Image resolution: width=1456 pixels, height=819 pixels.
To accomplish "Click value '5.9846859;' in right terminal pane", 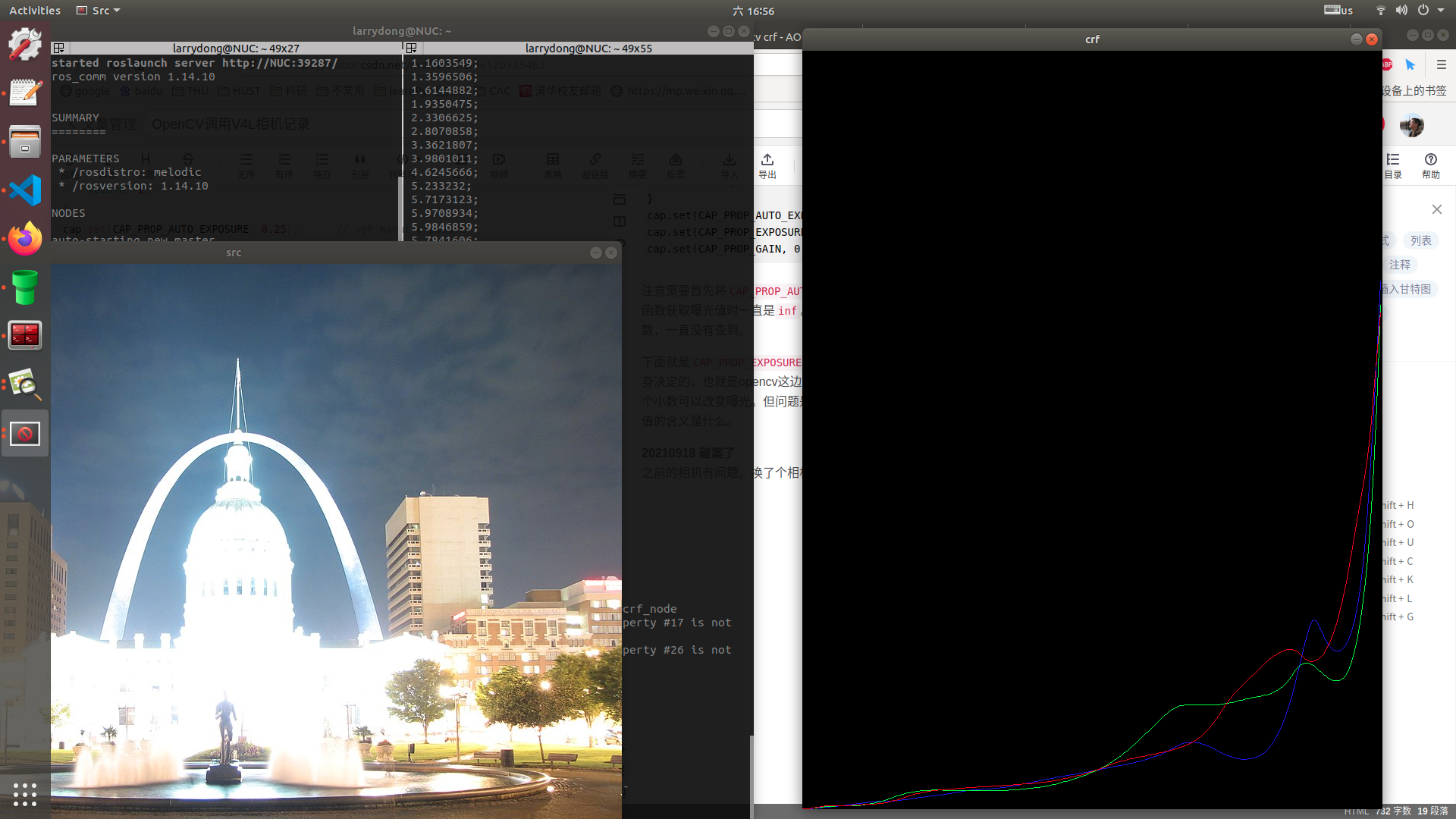I will coord(444,227).
